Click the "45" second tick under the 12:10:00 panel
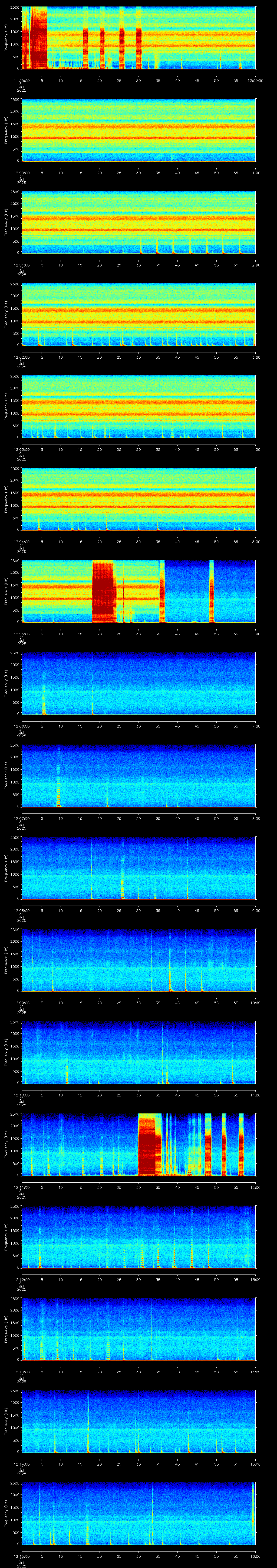This screenshot has height=1568, width=277. point(197,1096)
